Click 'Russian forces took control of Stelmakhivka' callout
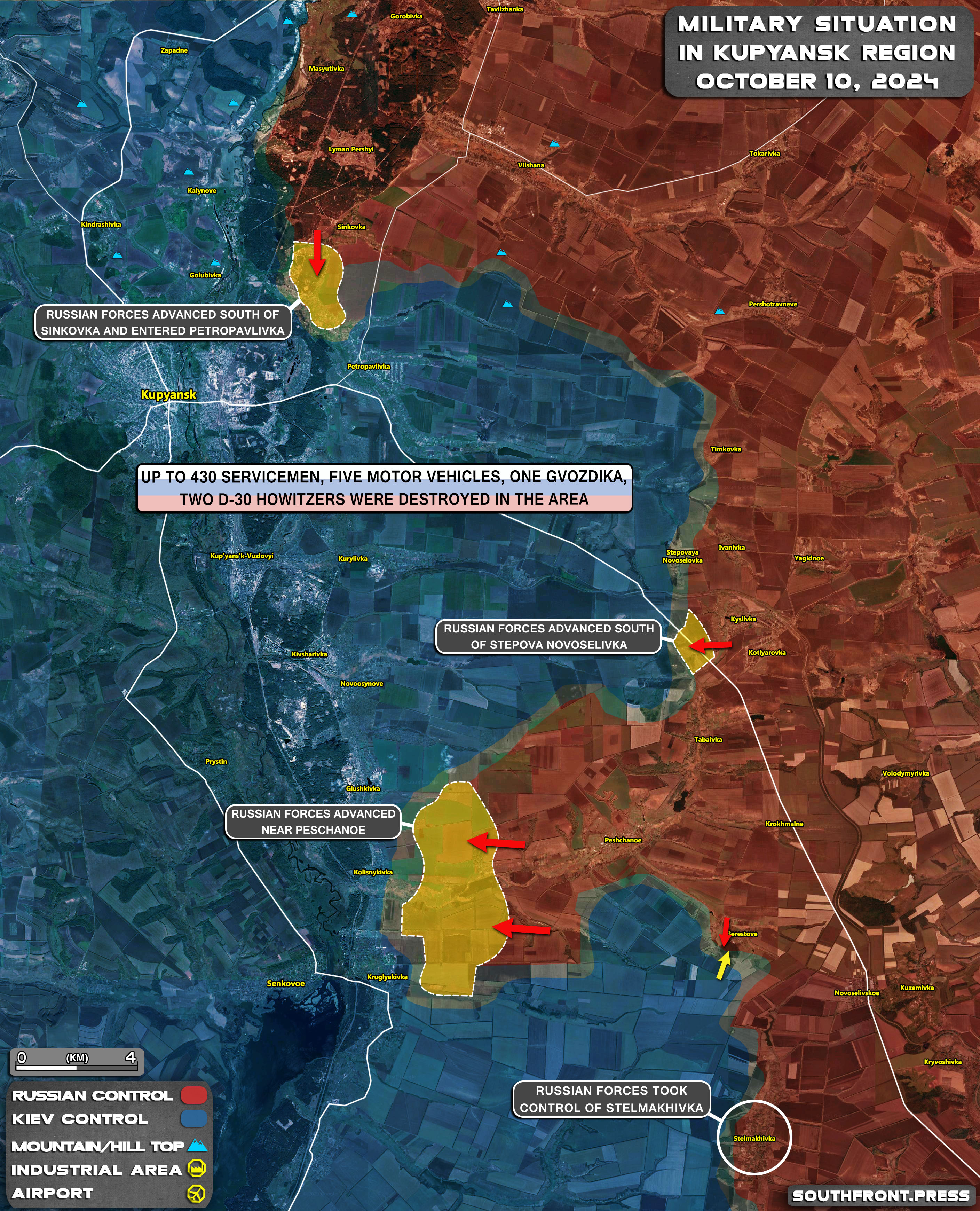The height and width of the screenshot is (1211, 980). point(611,1099)
